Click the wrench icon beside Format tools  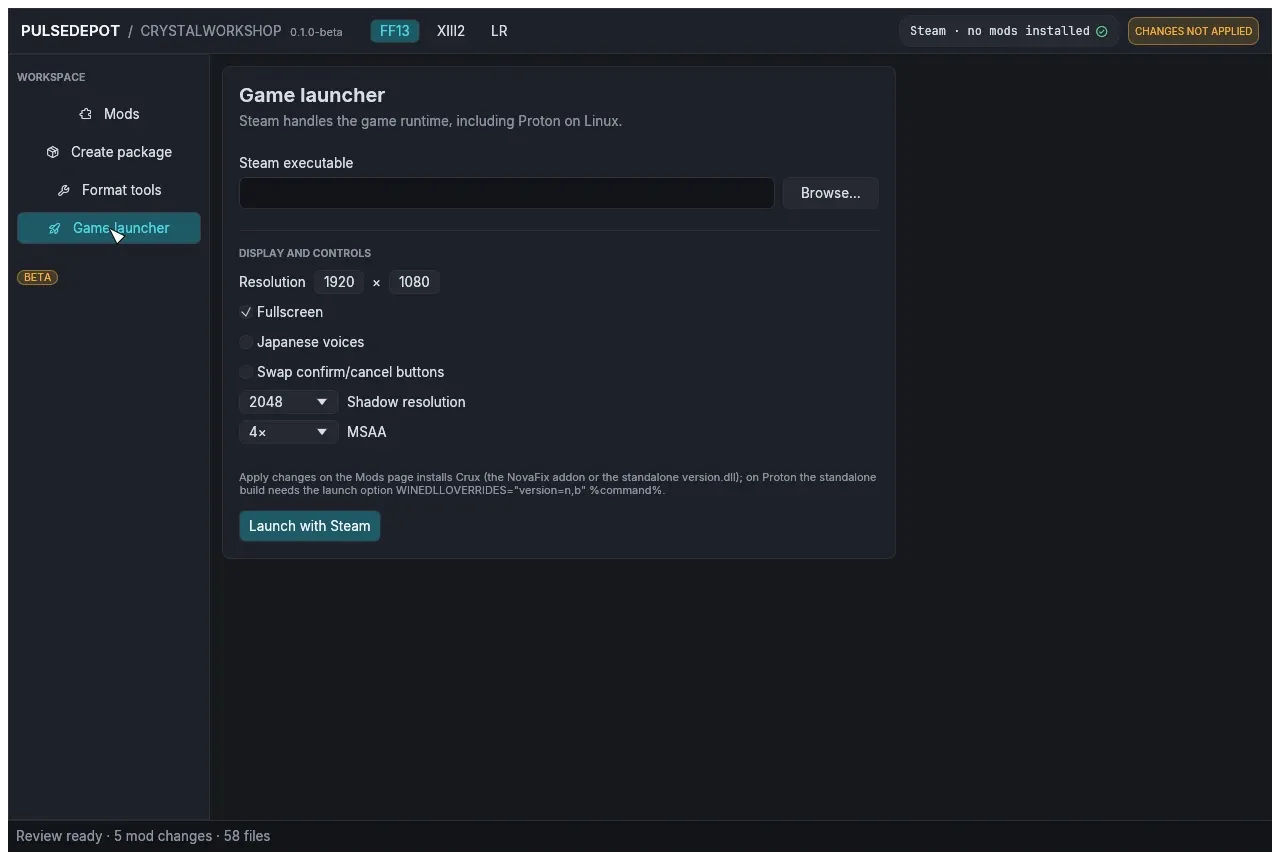point(63,190)
